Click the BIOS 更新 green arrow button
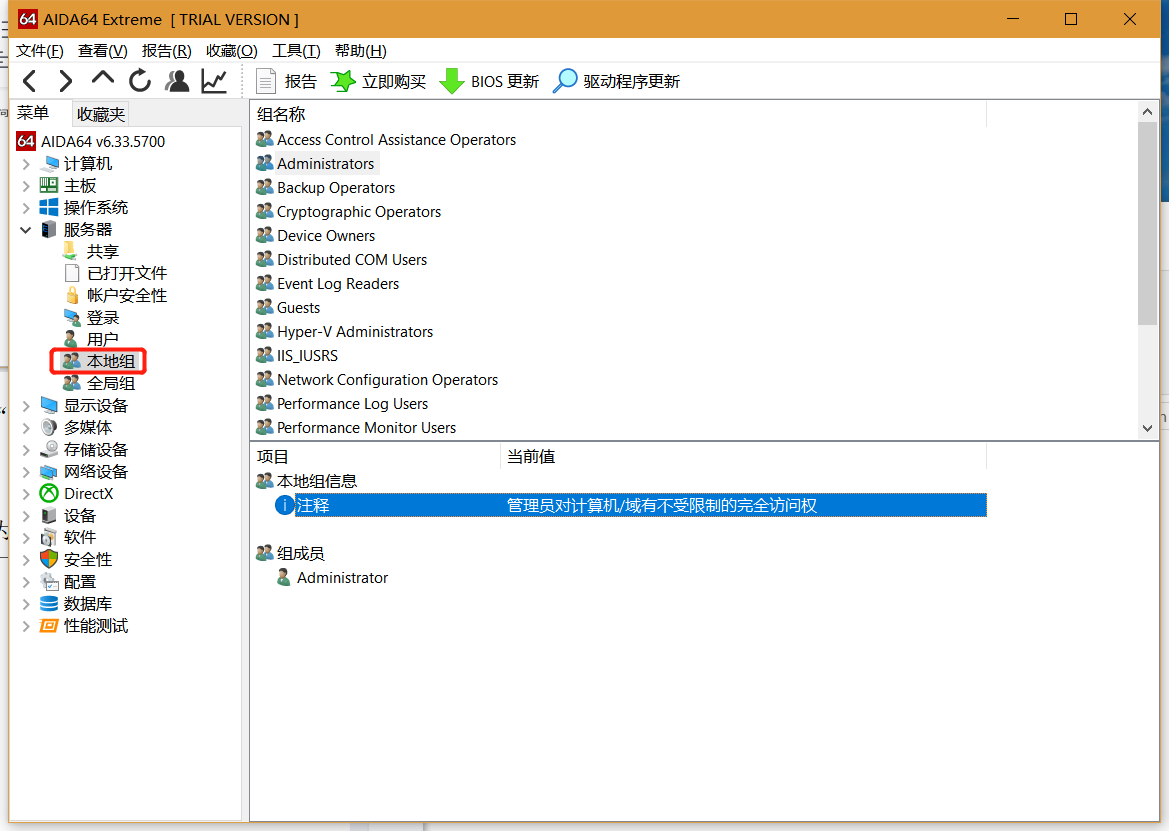This screenshot has width=1169, height=831. 490,81
